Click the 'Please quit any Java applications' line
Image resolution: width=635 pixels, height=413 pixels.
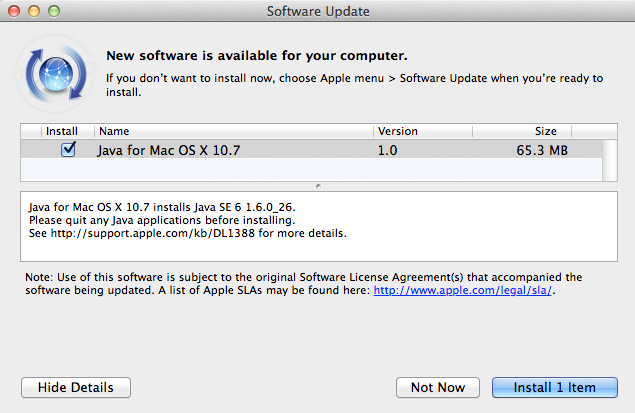[162, 220]
